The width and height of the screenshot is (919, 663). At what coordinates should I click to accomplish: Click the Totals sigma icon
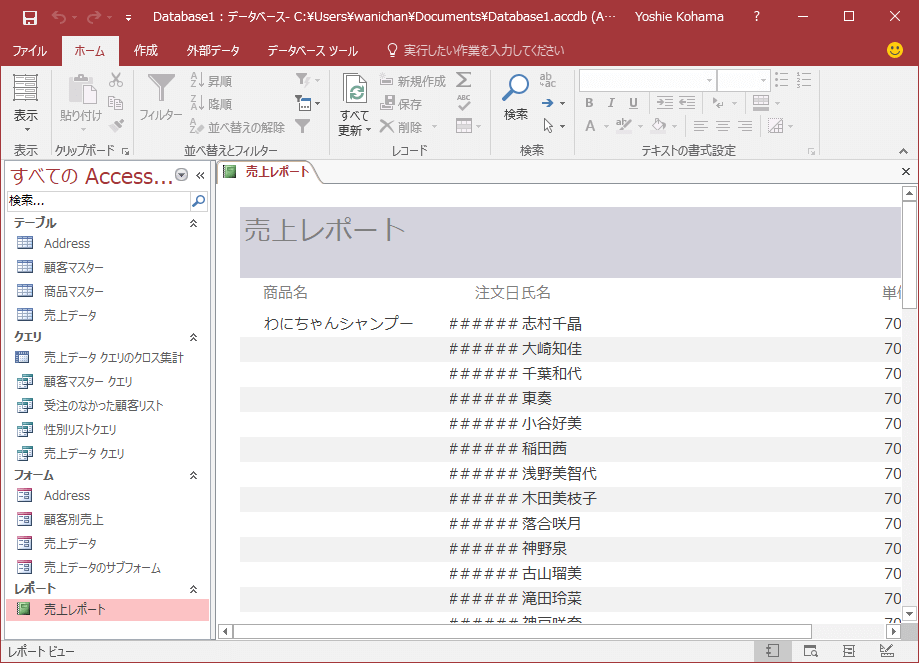464,80
